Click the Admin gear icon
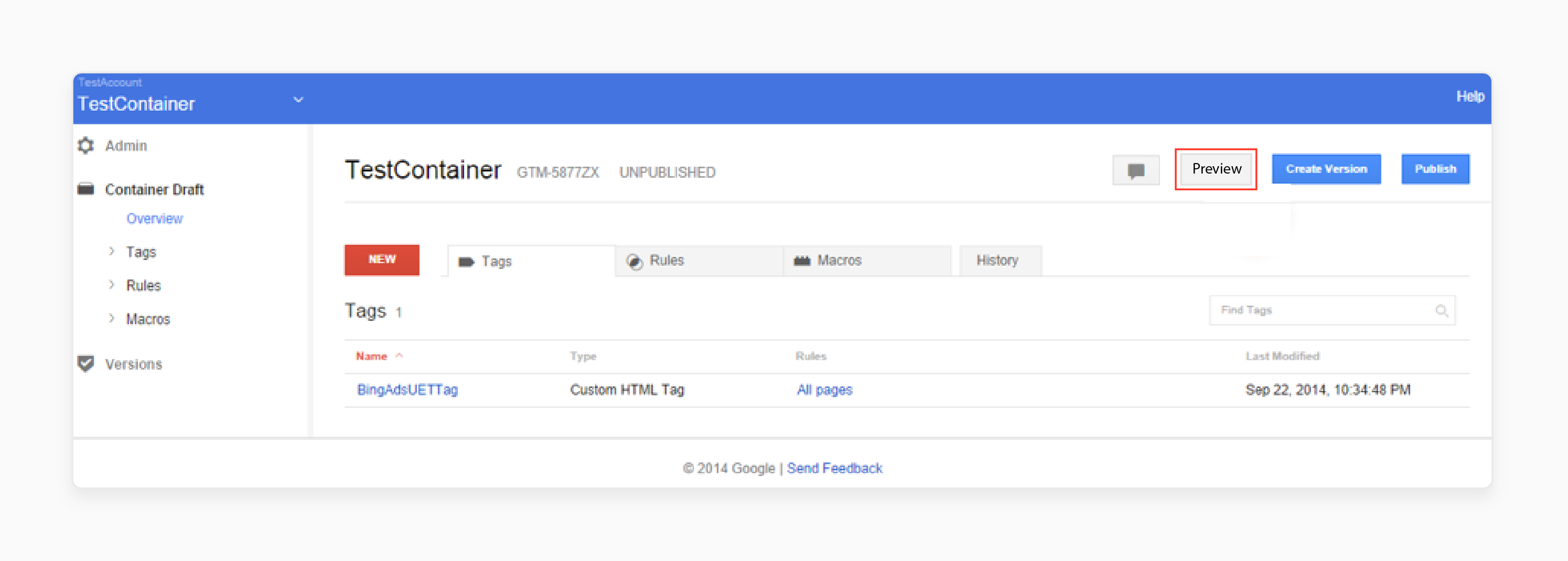 (x=86, y=145)
